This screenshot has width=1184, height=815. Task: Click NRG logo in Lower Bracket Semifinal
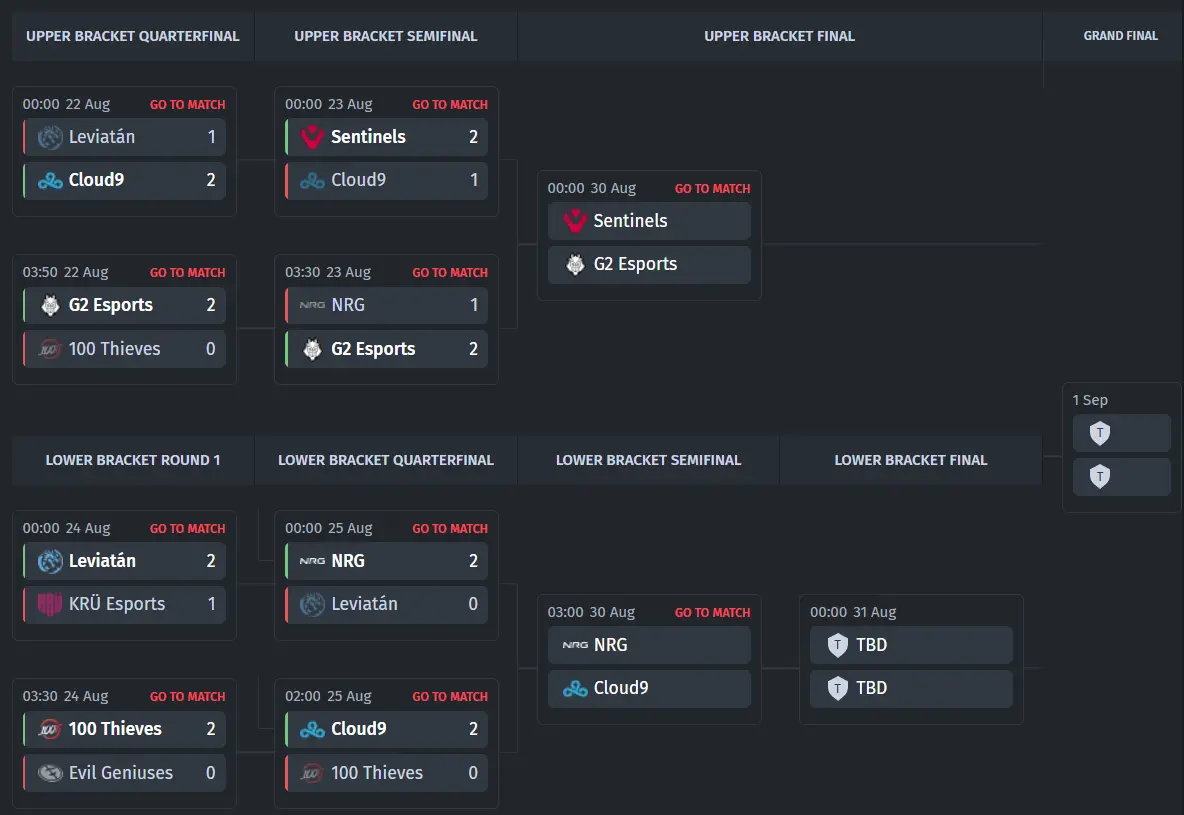coord(575,644)
